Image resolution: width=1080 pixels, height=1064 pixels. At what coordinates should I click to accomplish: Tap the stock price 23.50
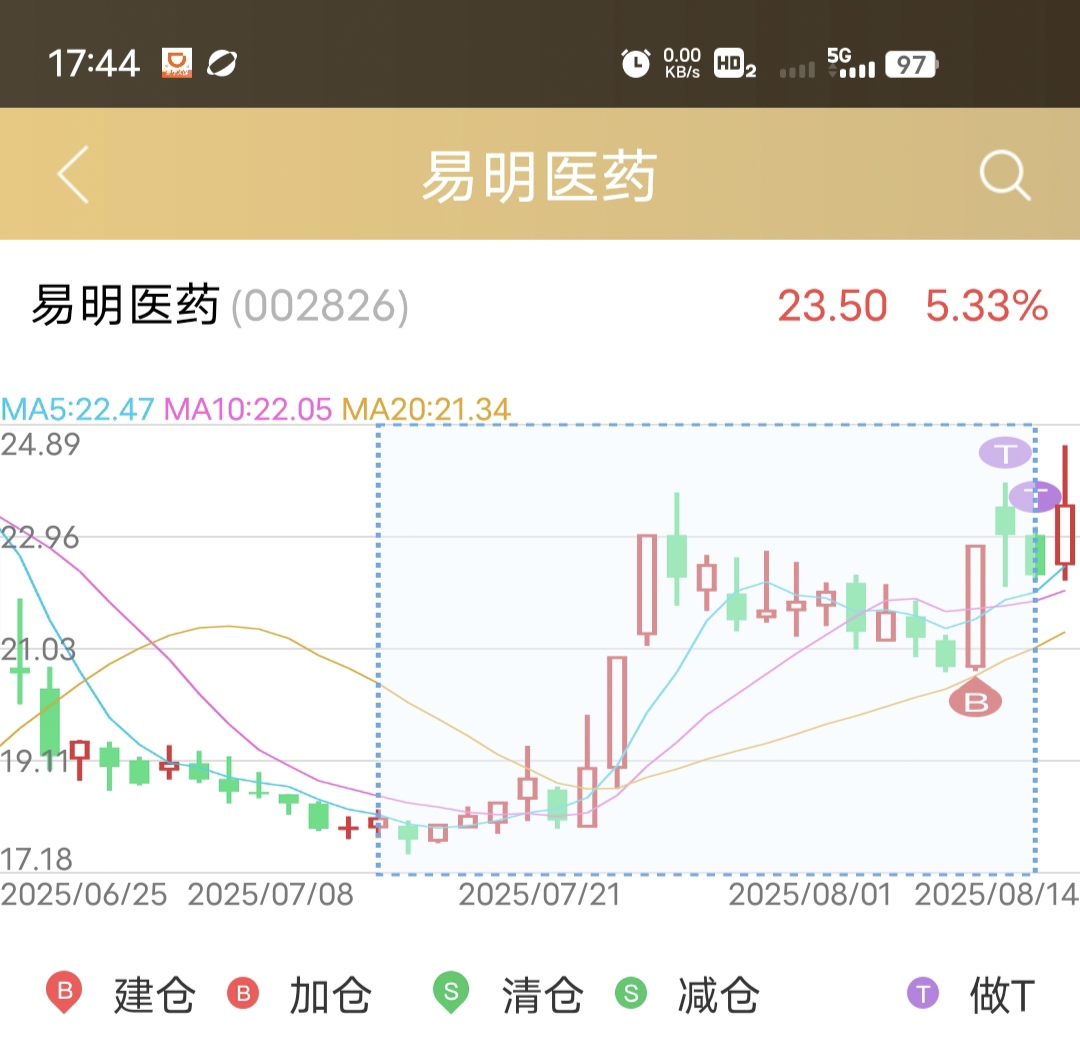click(x=832, y=305)
